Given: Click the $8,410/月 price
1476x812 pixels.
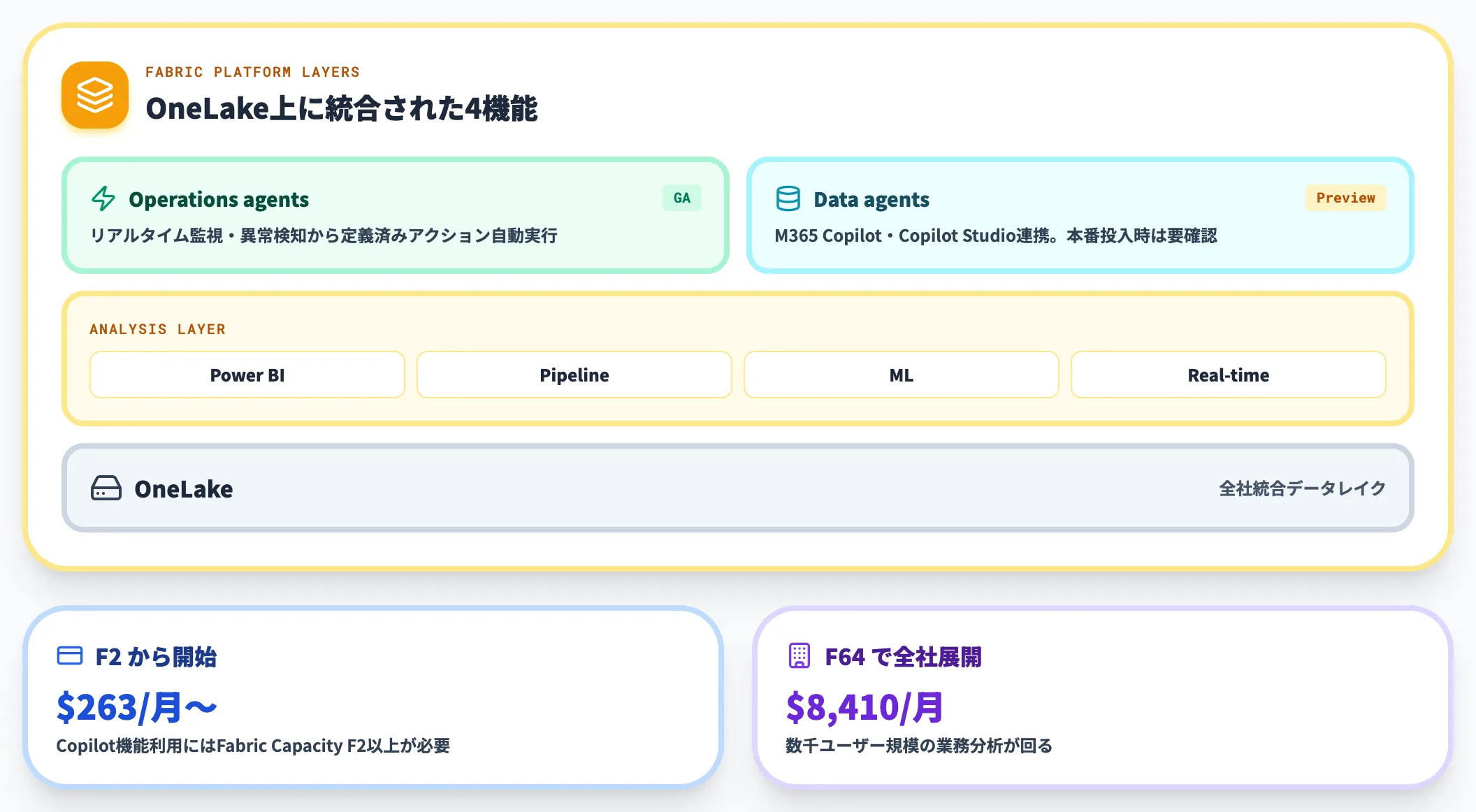Looking at the screenshot, I should point(864,707).
